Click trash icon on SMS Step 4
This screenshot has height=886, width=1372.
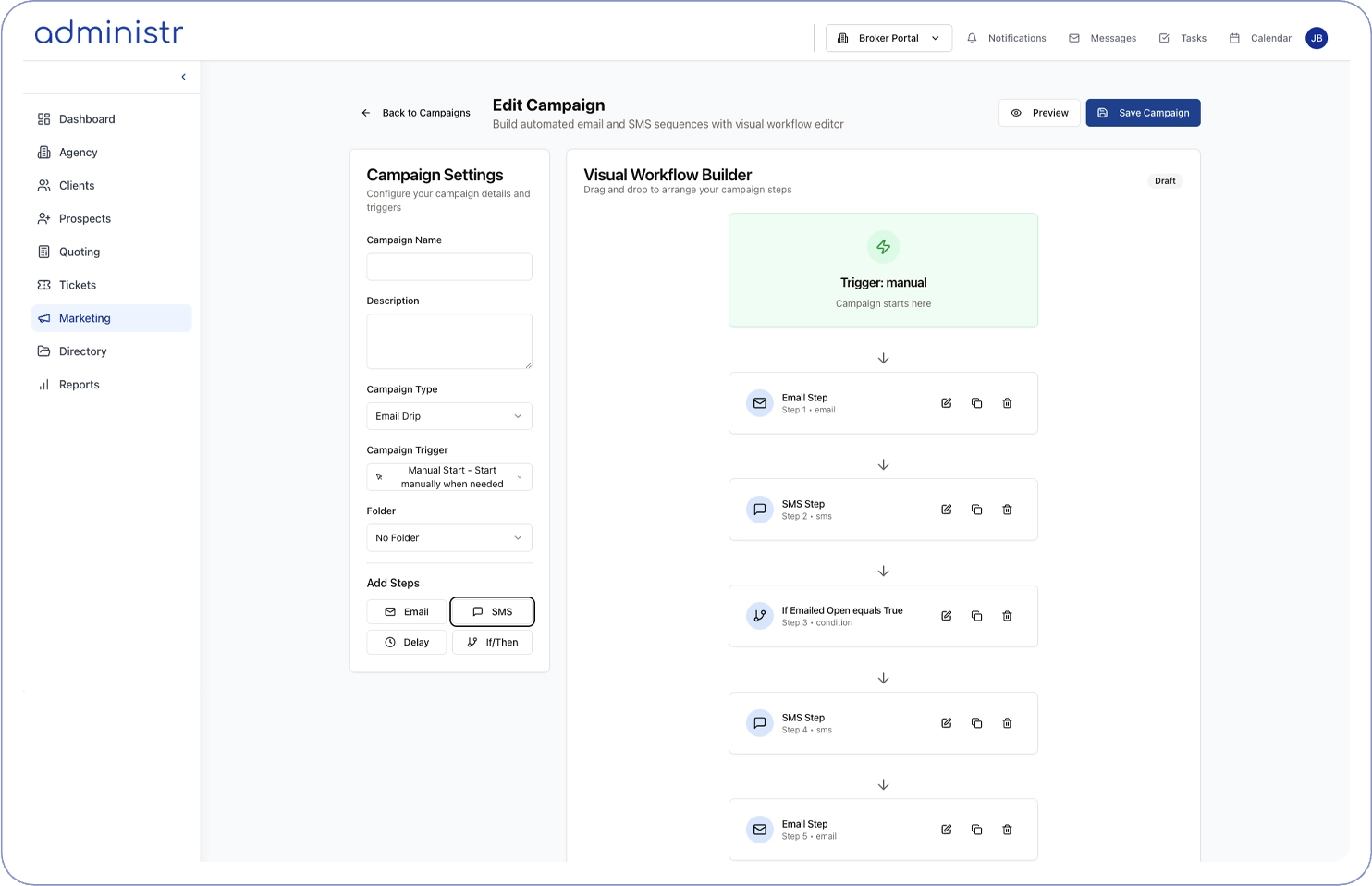[x=1007, y=723]
